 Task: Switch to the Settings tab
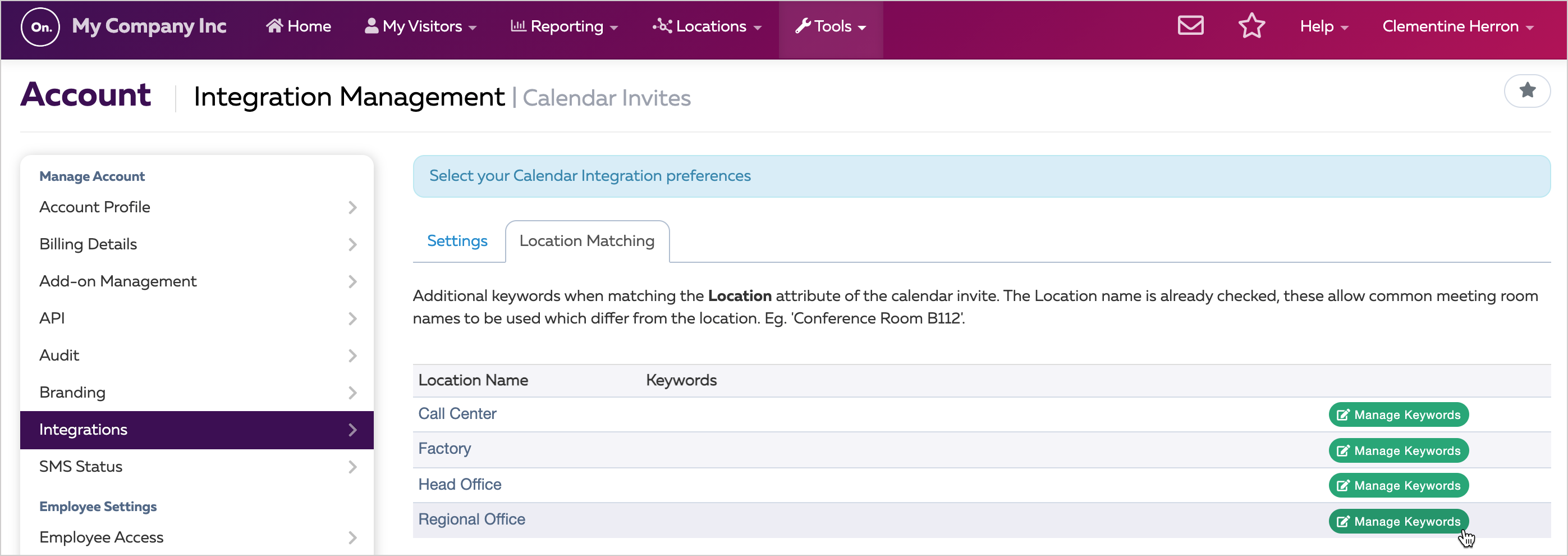(x=458, y=241)
